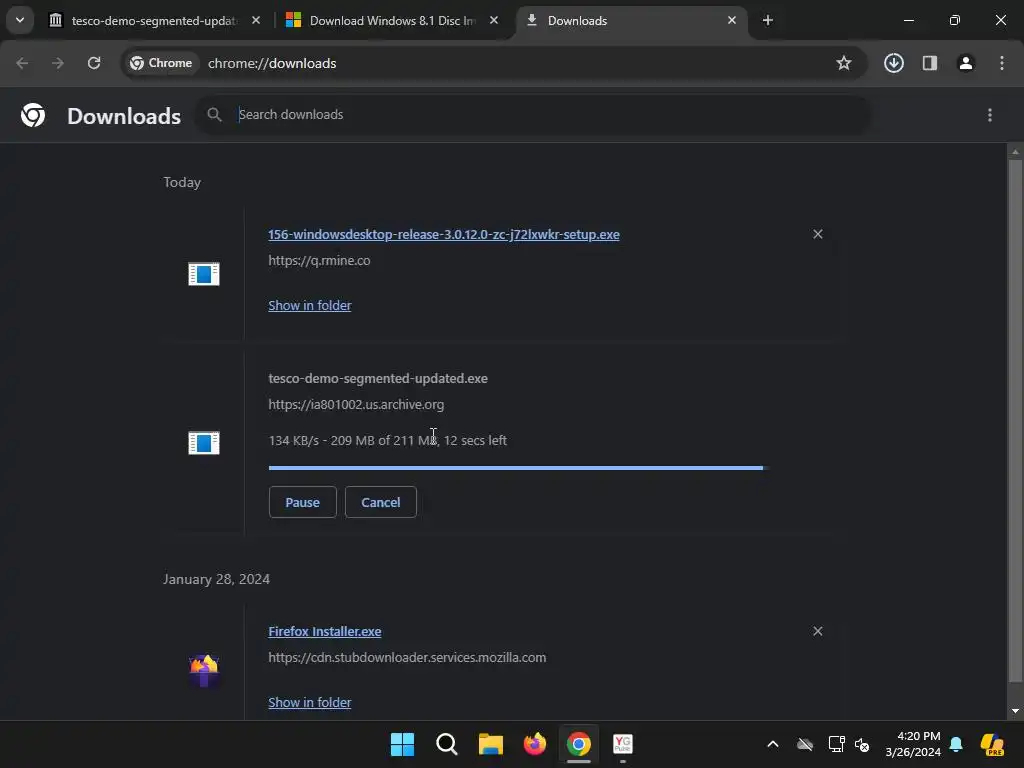Open File Explorer from taskbar
The width and height of the screenshot is (1024, 768).
click(490, 744)
